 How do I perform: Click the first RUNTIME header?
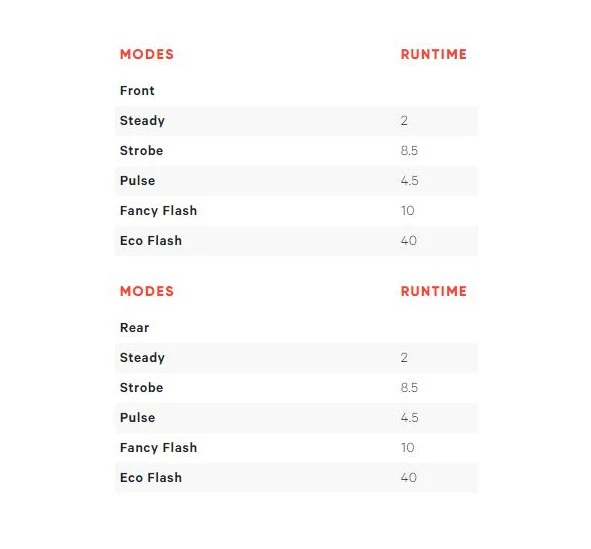coord(433,54)
